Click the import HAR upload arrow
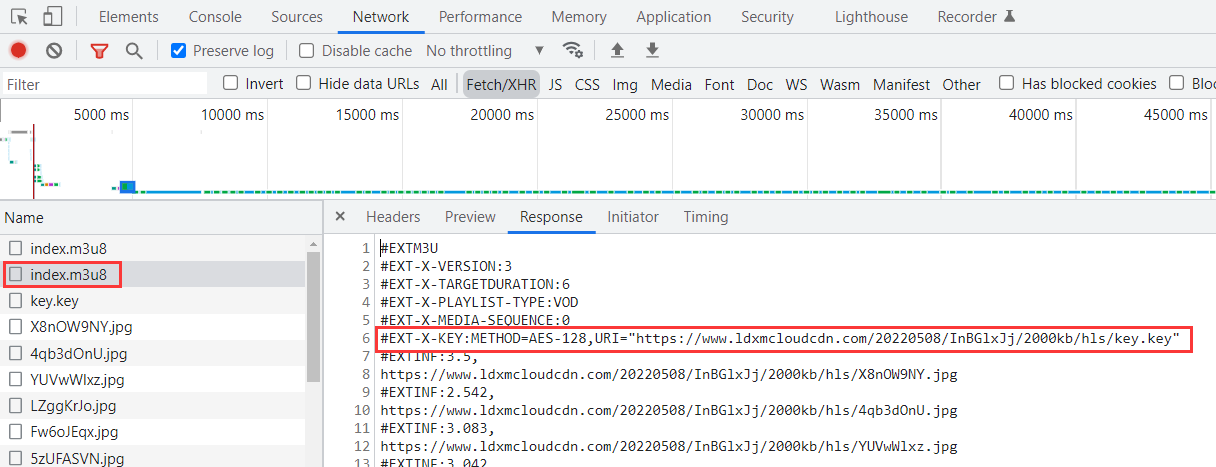Screen dimensions: 1216x467 click(617, 50)
